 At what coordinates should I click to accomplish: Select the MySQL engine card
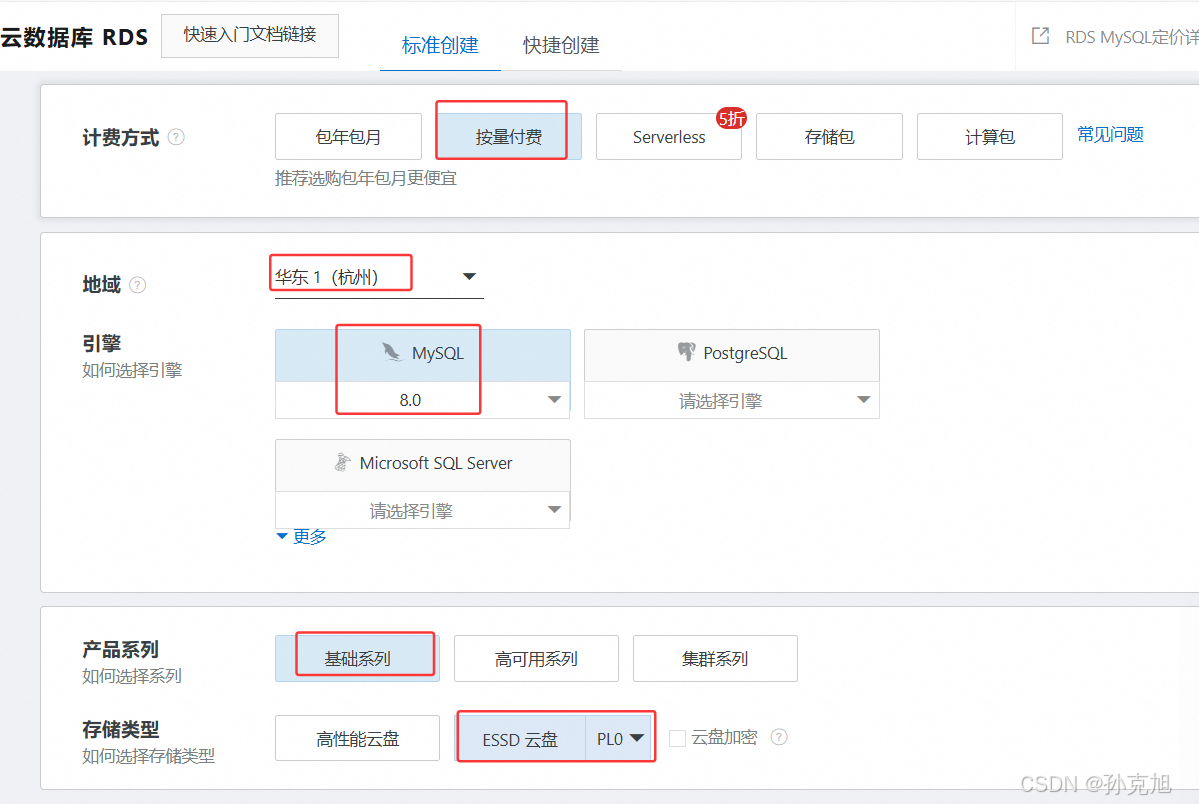(422, 355)
